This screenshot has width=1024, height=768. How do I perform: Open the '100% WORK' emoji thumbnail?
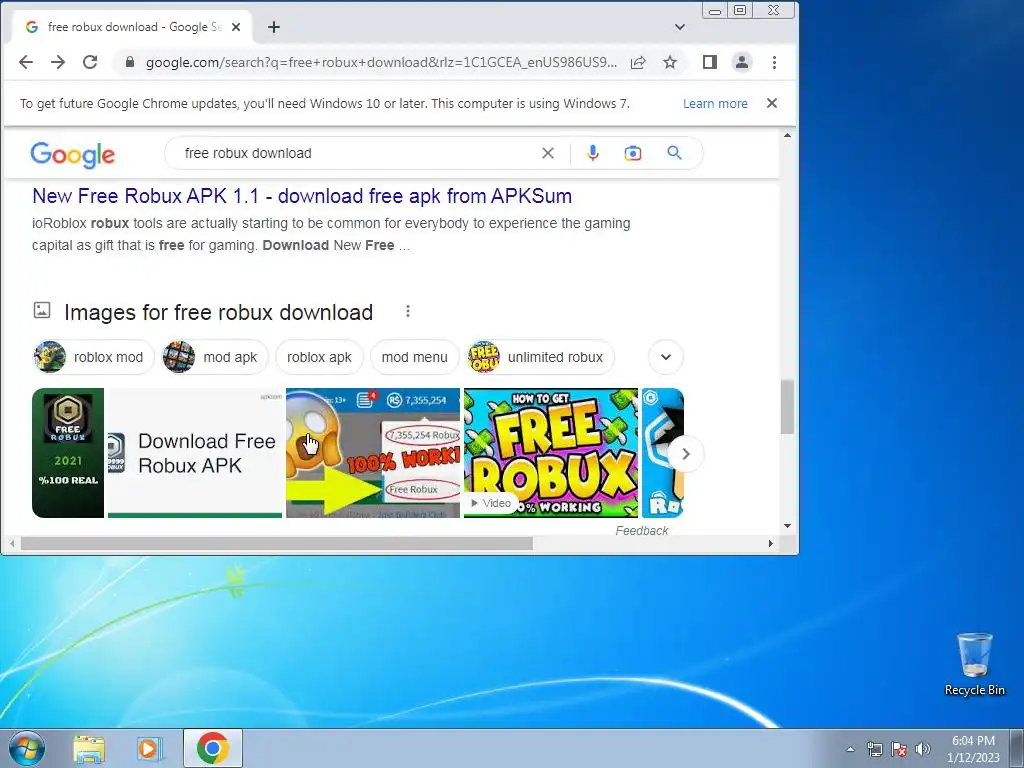[x=373, y=453]
